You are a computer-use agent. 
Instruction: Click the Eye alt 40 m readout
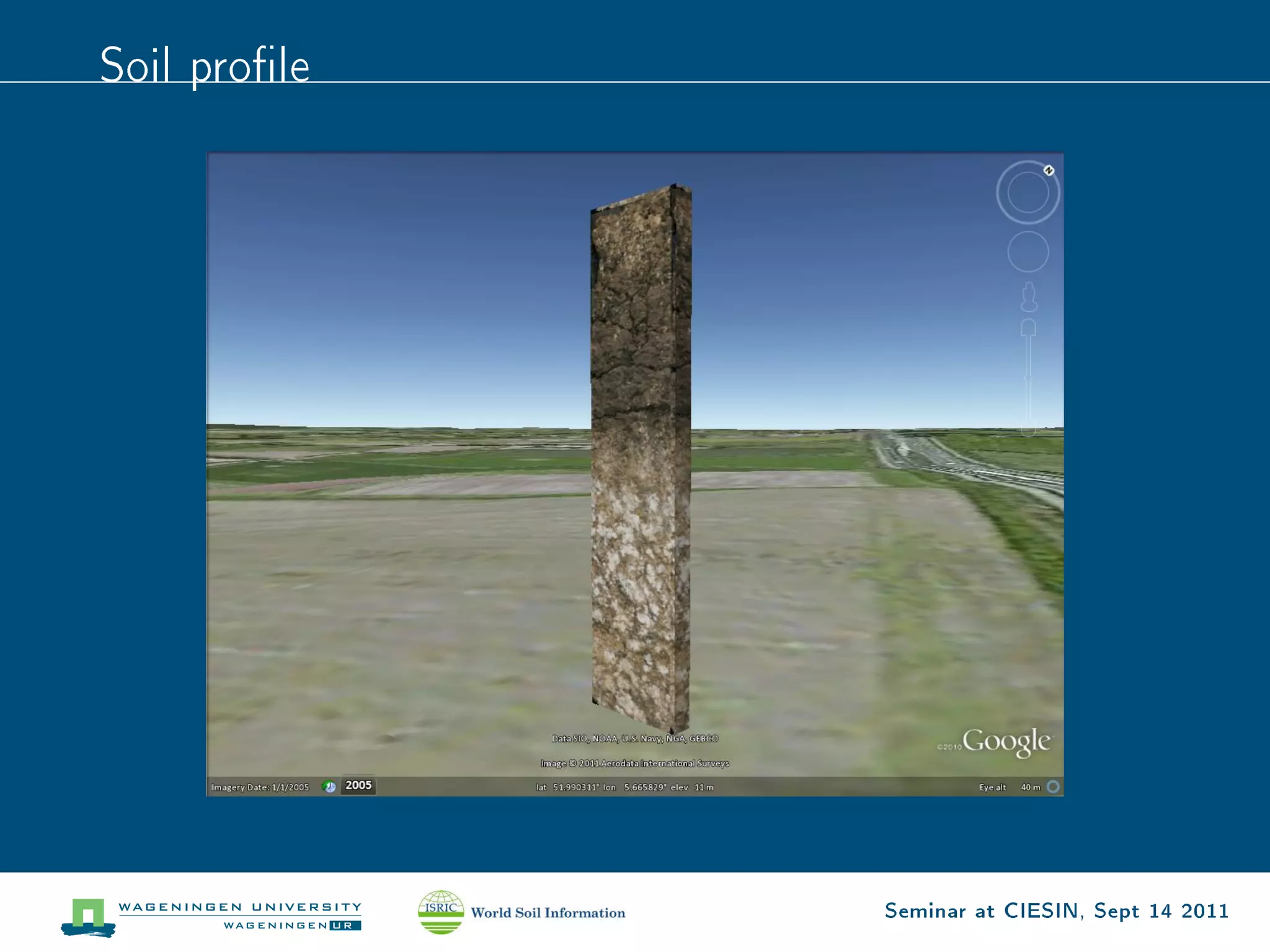pos(1009,787)
